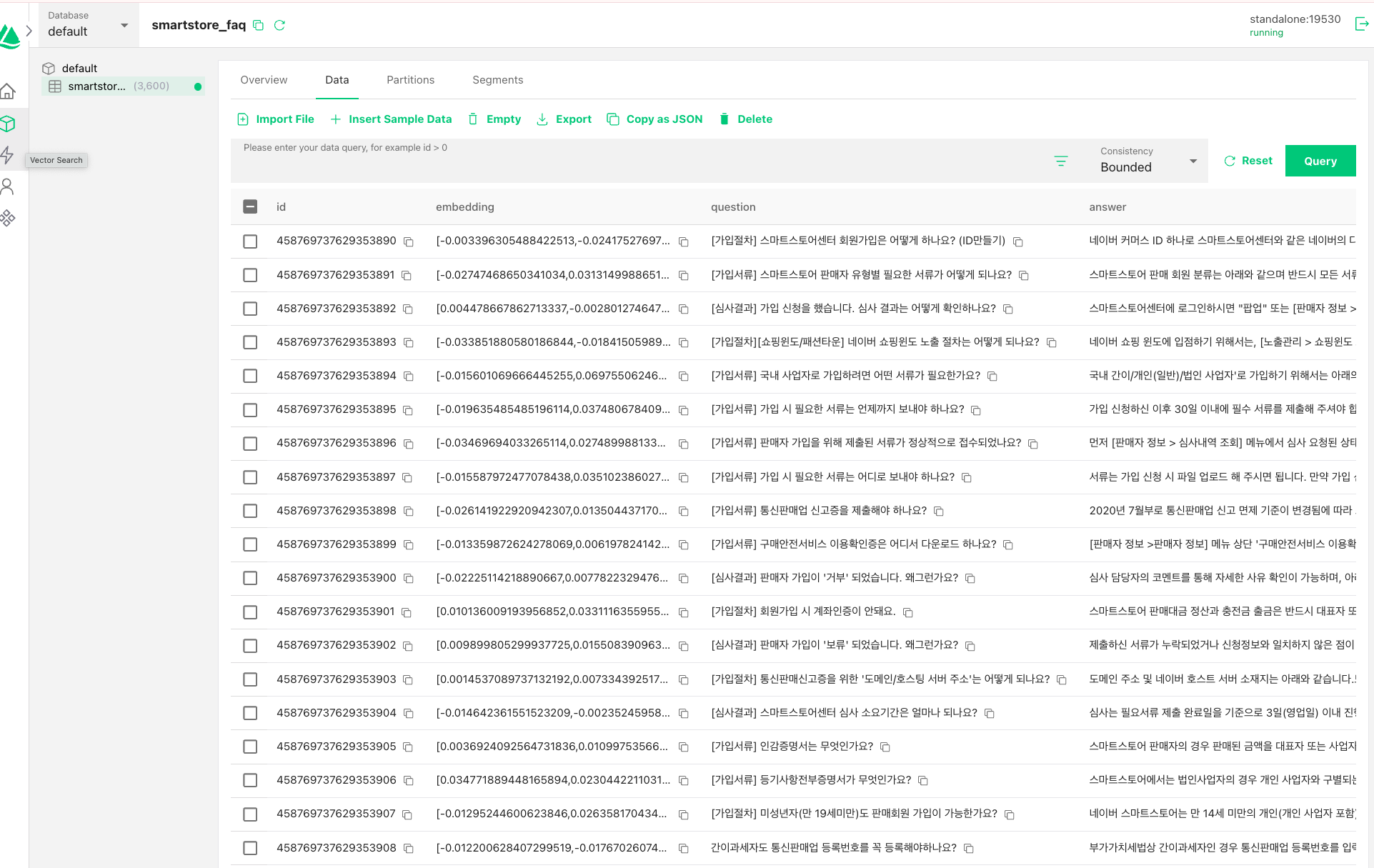
Task: Open the Users icon in sidebar
Action: [x=8, y=186]
